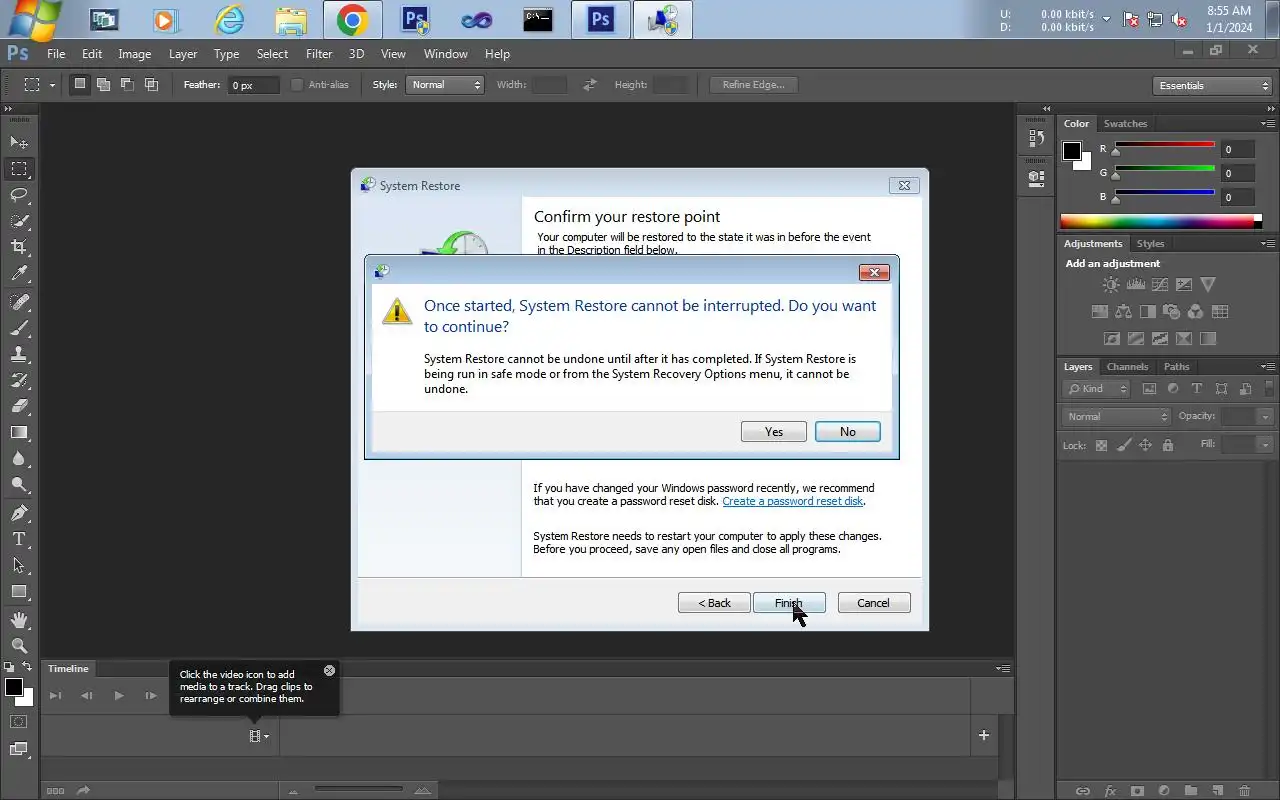Screen dimensions: 1280x800
Task: Switch to the Styles tab
Action: [1150, 244]
